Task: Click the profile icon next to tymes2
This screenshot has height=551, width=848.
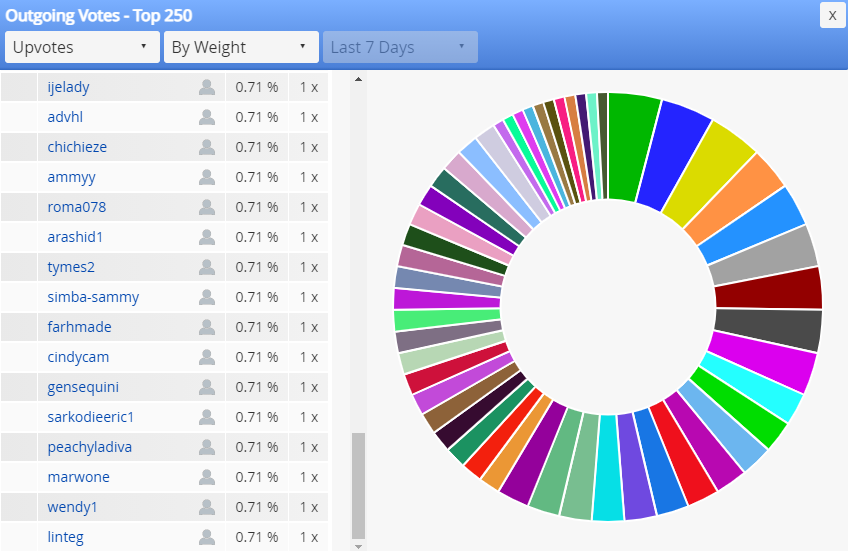Action: 207,267
